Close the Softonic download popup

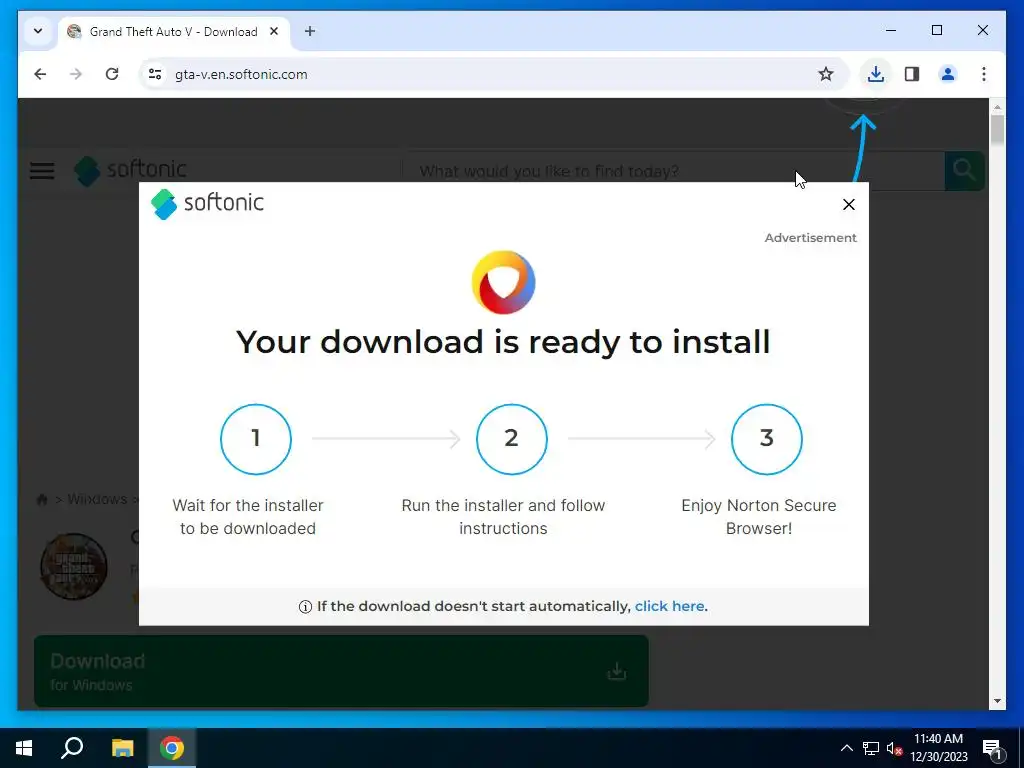(x=849, y=205)
